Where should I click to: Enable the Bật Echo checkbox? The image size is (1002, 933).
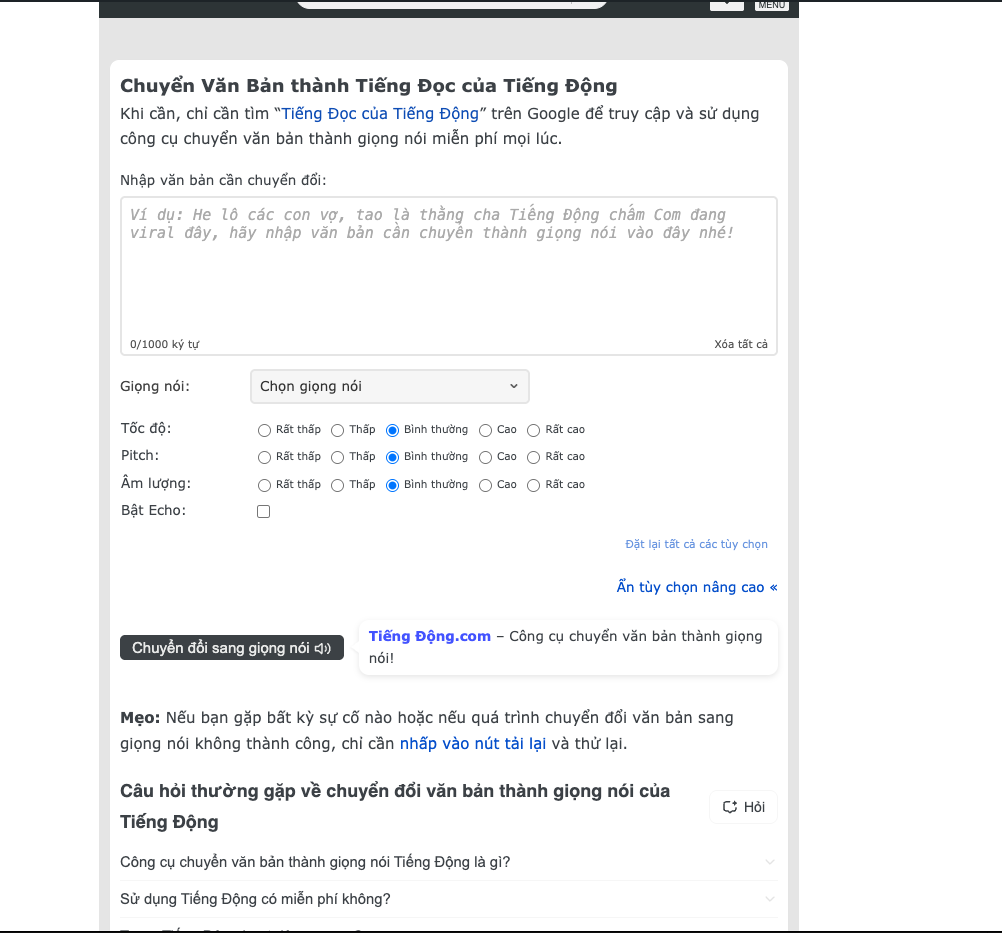[x=263, y=511]
